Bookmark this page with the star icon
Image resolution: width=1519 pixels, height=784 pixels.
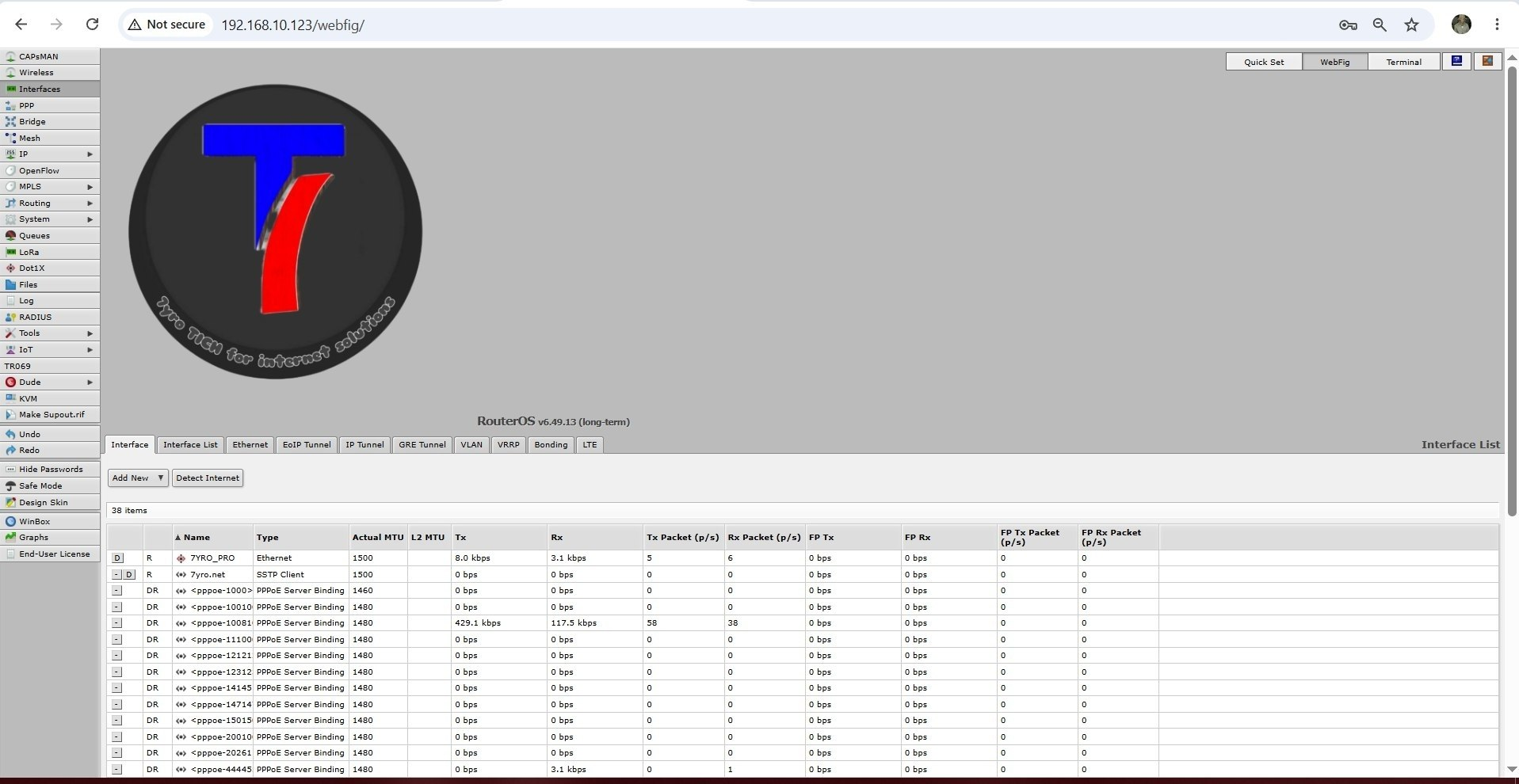pos(1411,25)
